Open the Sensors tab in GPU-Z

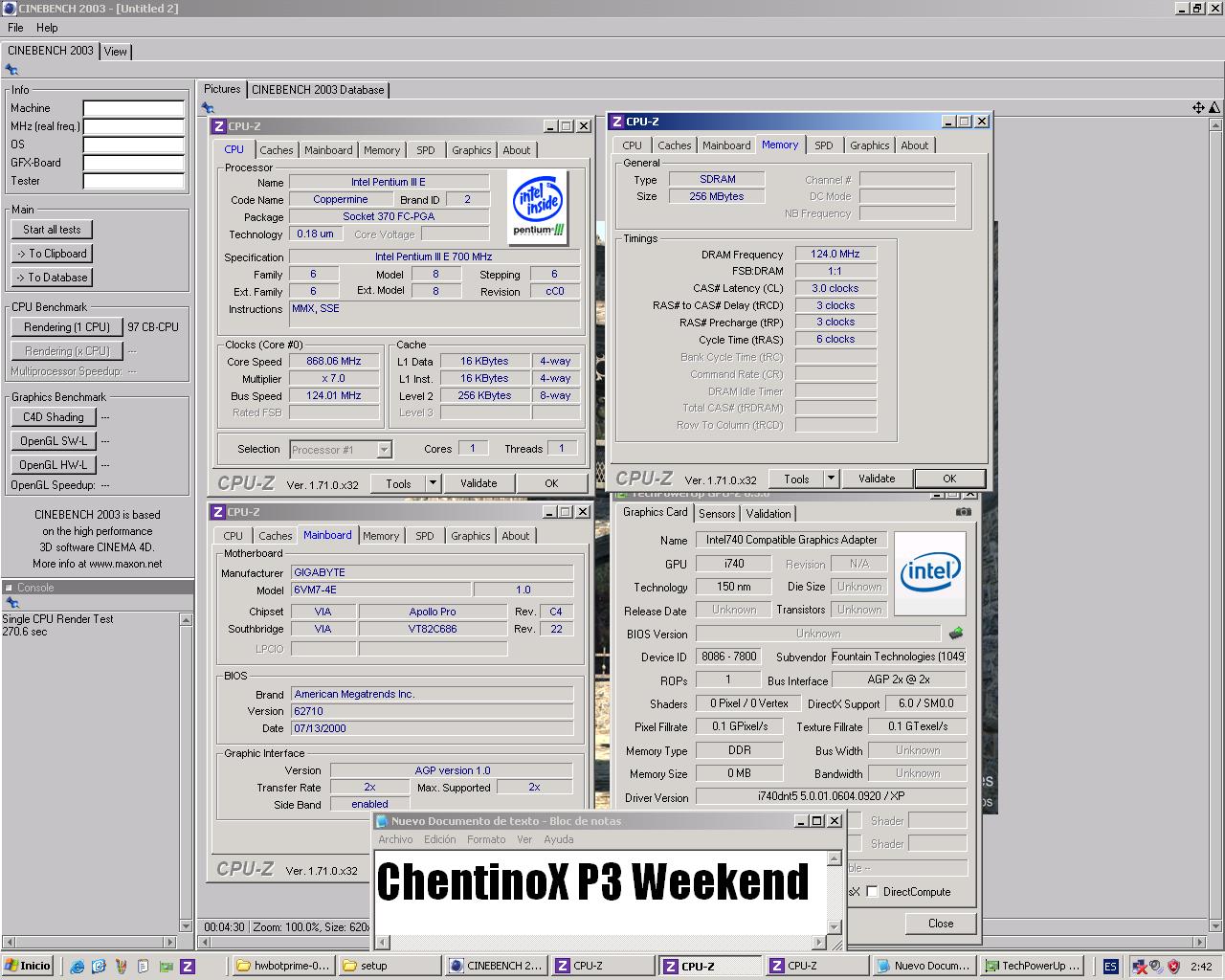click(717, 513)
